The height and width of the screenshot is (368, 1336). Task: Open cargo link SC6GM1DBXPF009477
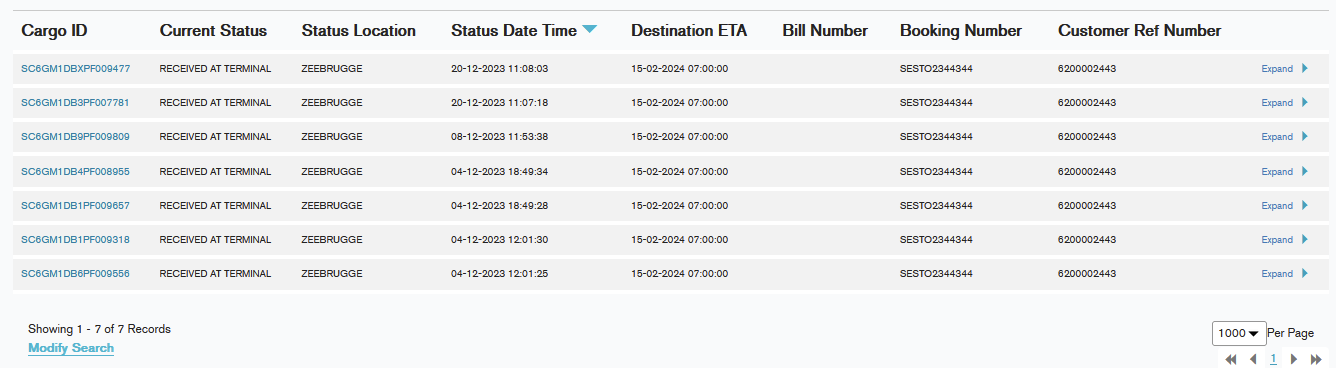(76, 69)
